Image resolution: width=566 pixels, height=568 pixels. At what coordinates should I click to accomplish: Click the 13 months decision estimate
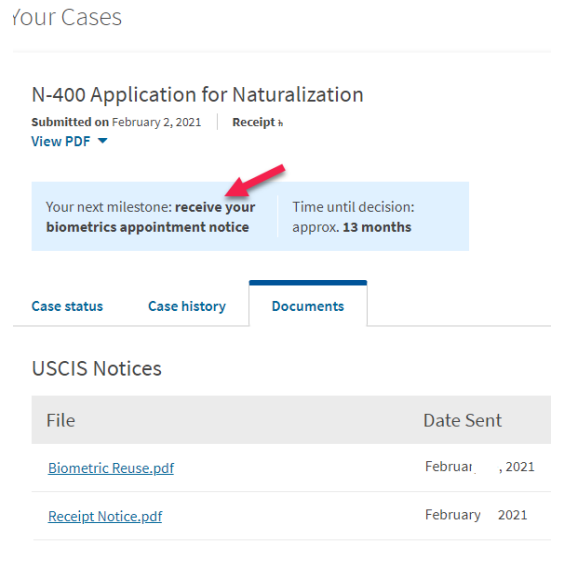coord(377,227)
